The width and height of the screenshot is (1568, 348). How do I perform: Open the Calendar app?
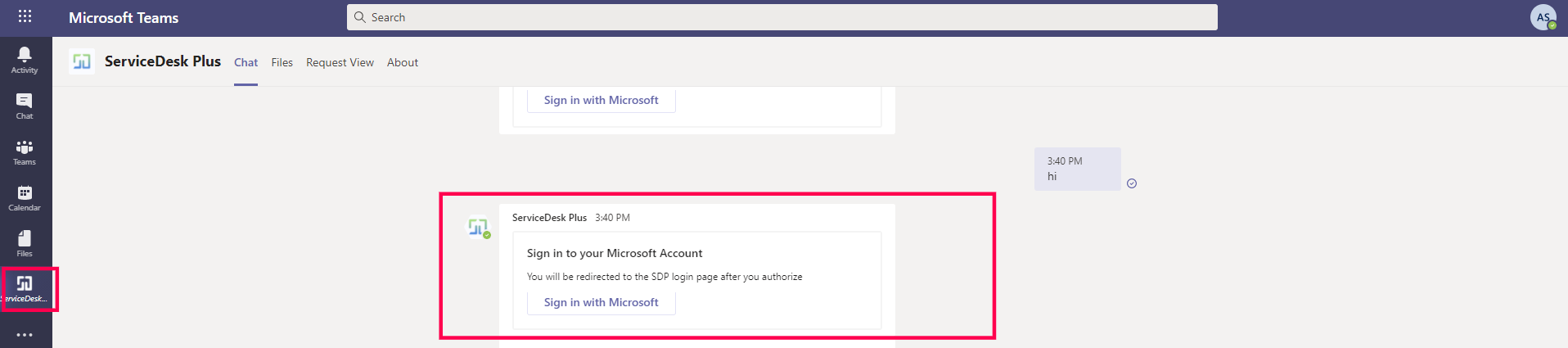pyautogui.click(x=25, y=197)
